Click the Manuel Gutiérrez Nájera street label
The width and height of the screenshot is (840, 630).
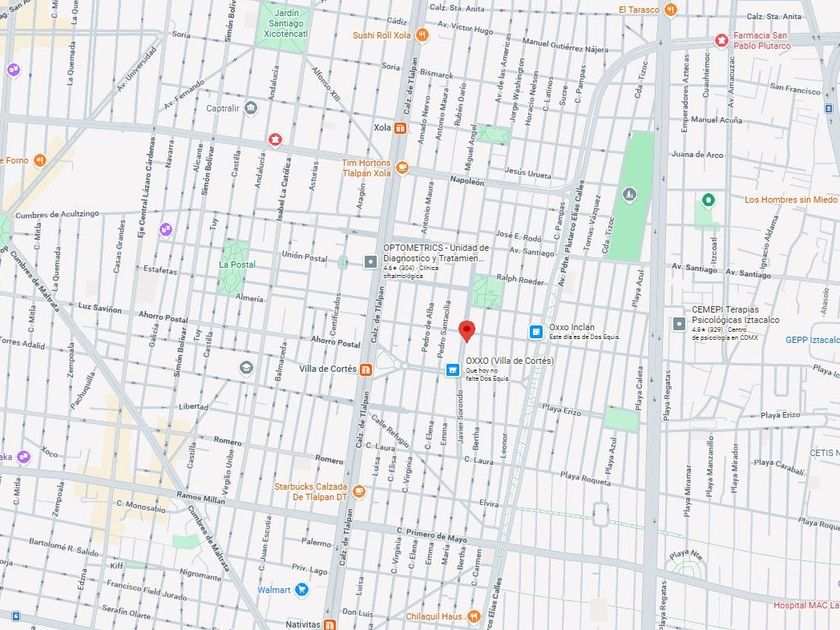click(x=565, y=45)
